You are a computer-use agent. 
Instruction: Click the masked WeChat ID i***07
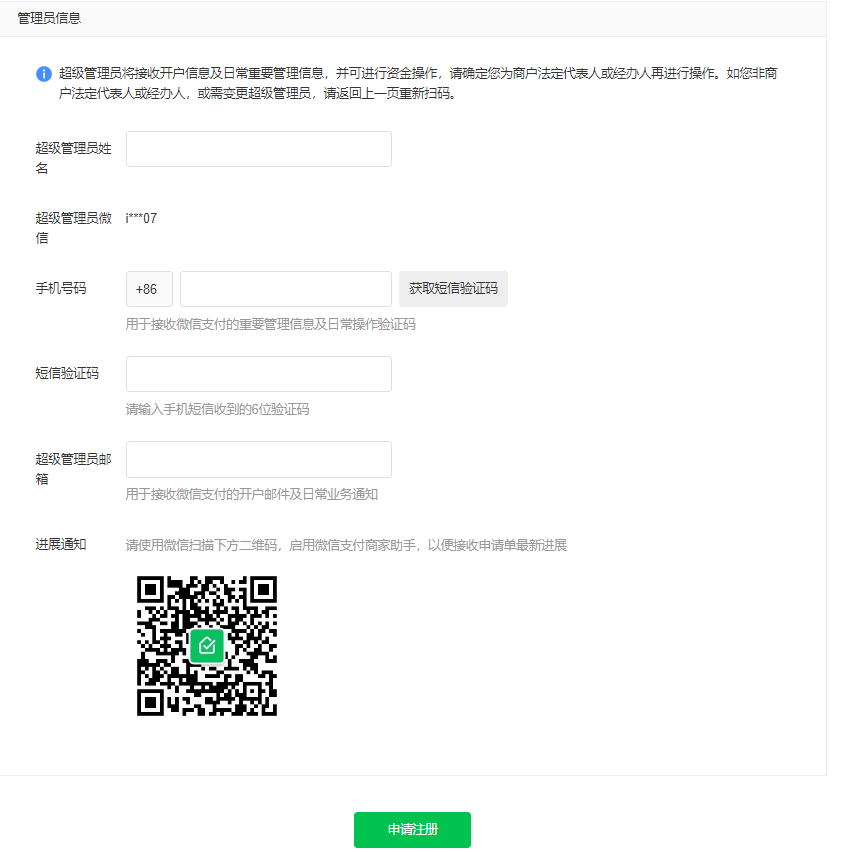point(141,218)
